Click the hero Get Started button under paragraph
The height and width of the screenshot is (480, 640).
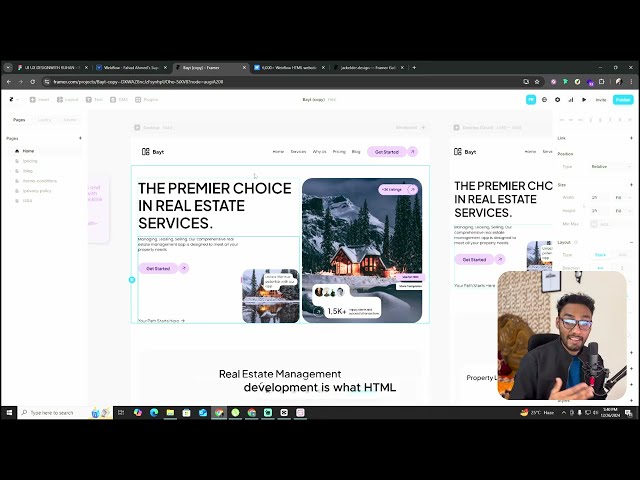(x=158, y=268)
